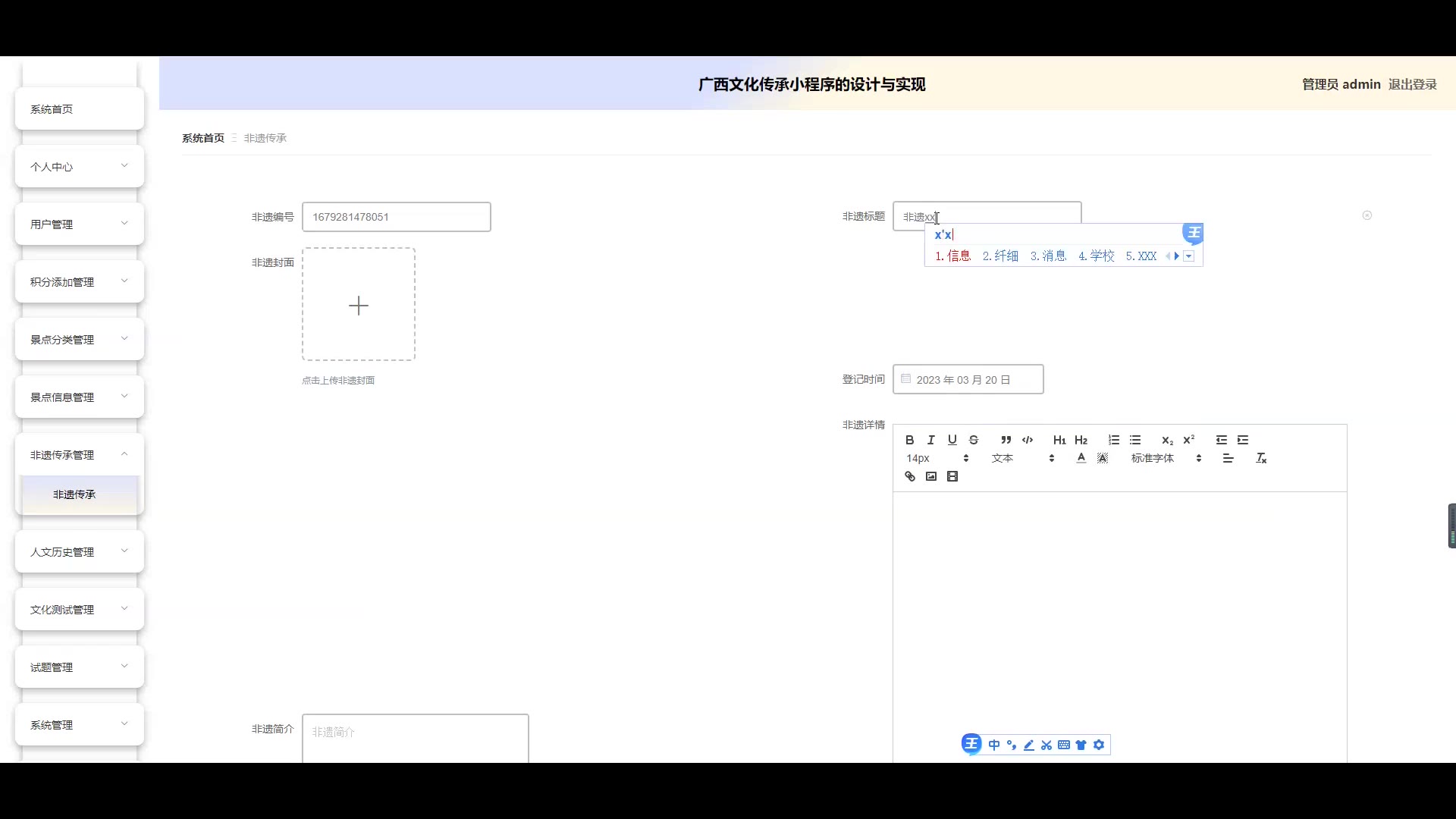Insert a blockquote

(1006, 440)
